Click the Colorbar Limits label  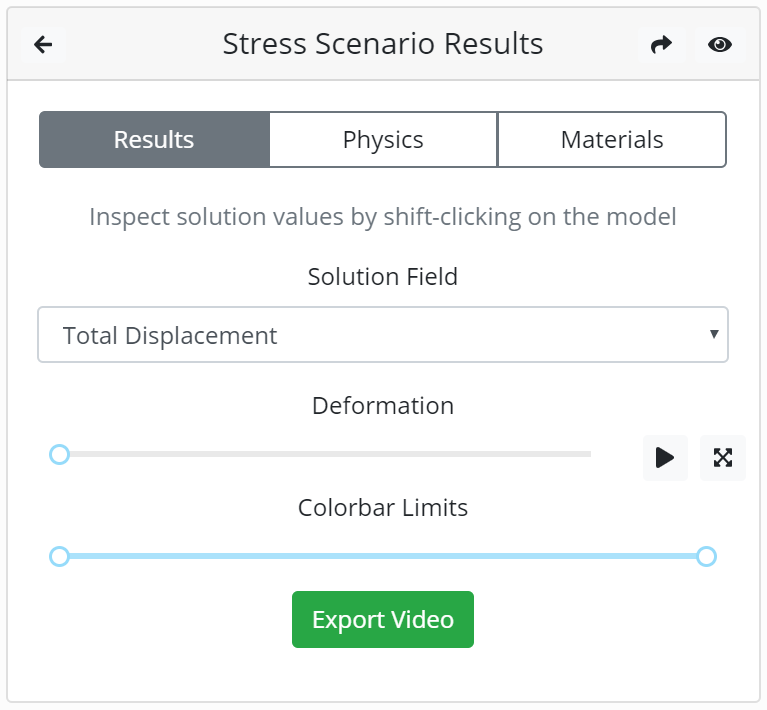(x=383, y=508)
